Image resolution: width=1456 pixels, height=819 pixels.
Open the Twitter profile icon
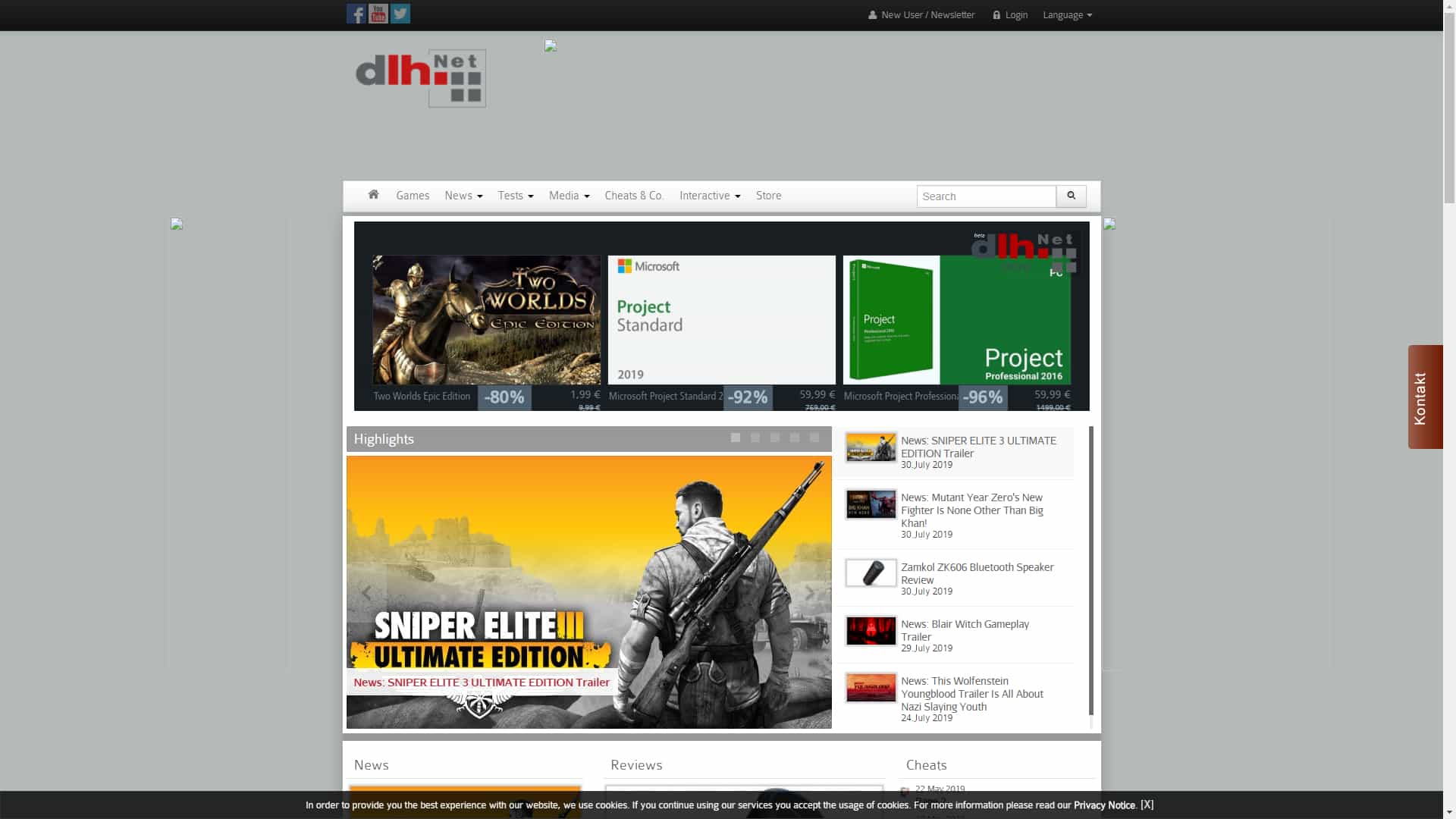400,13
